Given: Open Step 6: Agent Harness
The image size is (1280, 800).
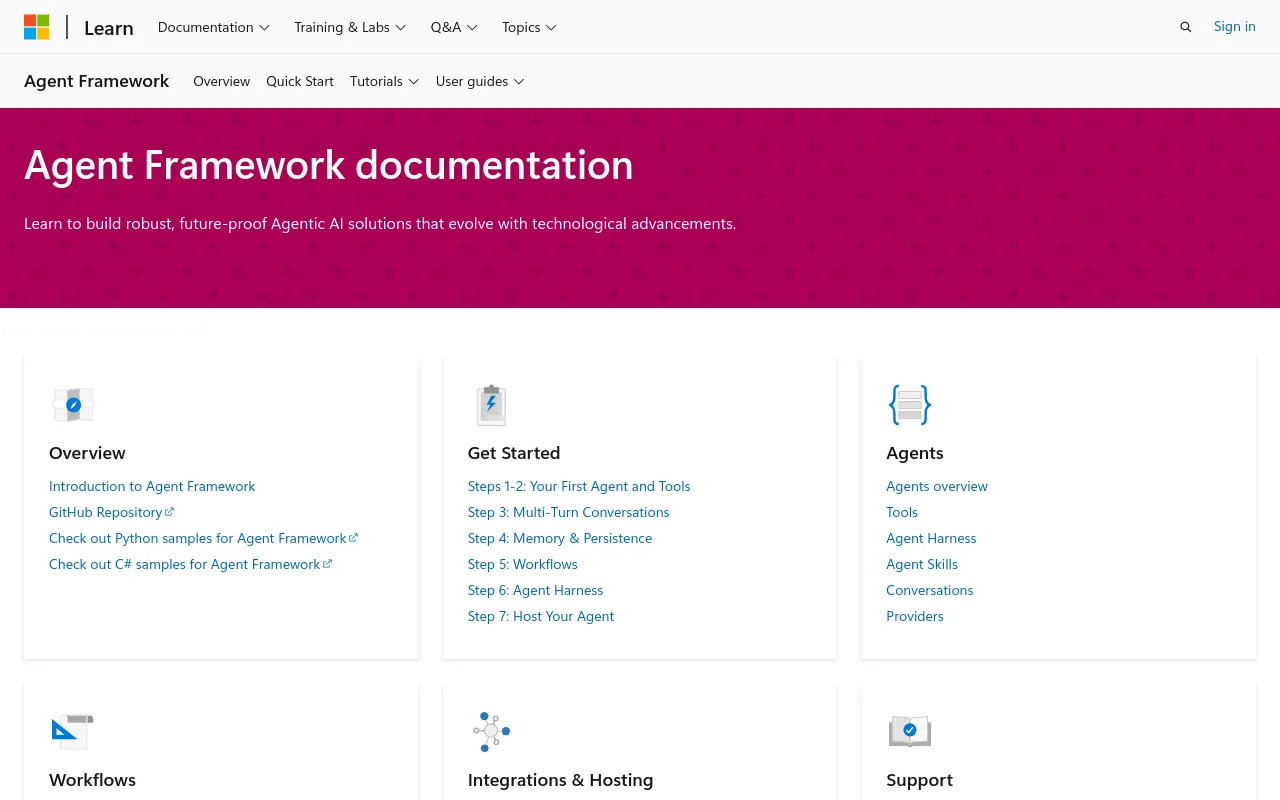Looking at the screenshot, I should (536, 590).
